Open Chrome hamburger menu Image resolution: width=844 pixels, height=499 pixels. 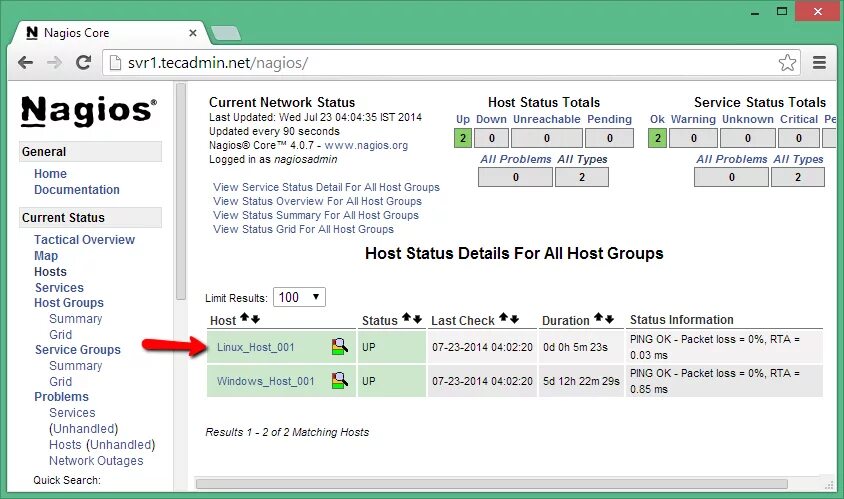[x=819, y=62]
